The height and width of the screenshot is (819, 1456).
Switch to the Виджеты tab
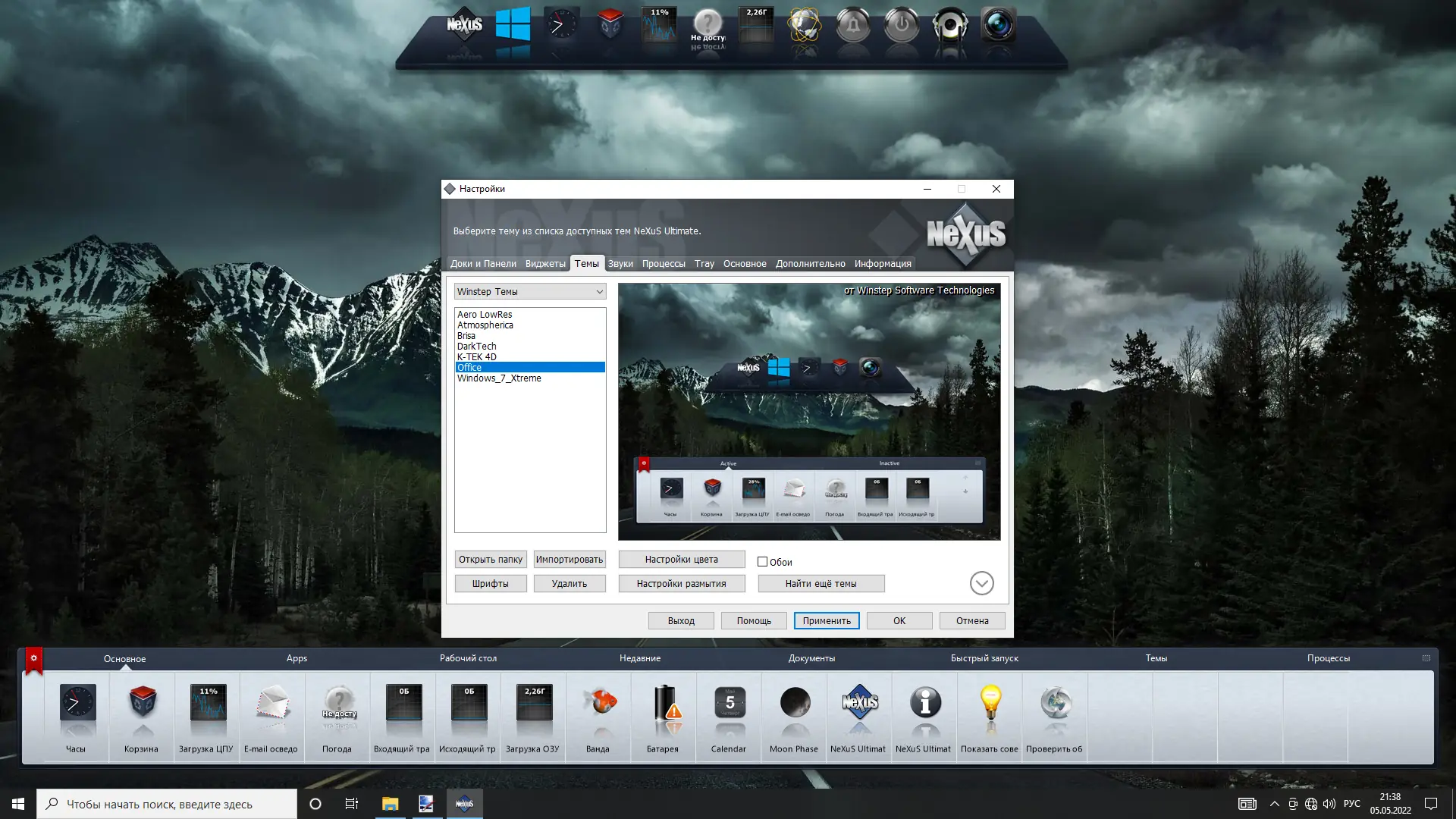point(544,264)
